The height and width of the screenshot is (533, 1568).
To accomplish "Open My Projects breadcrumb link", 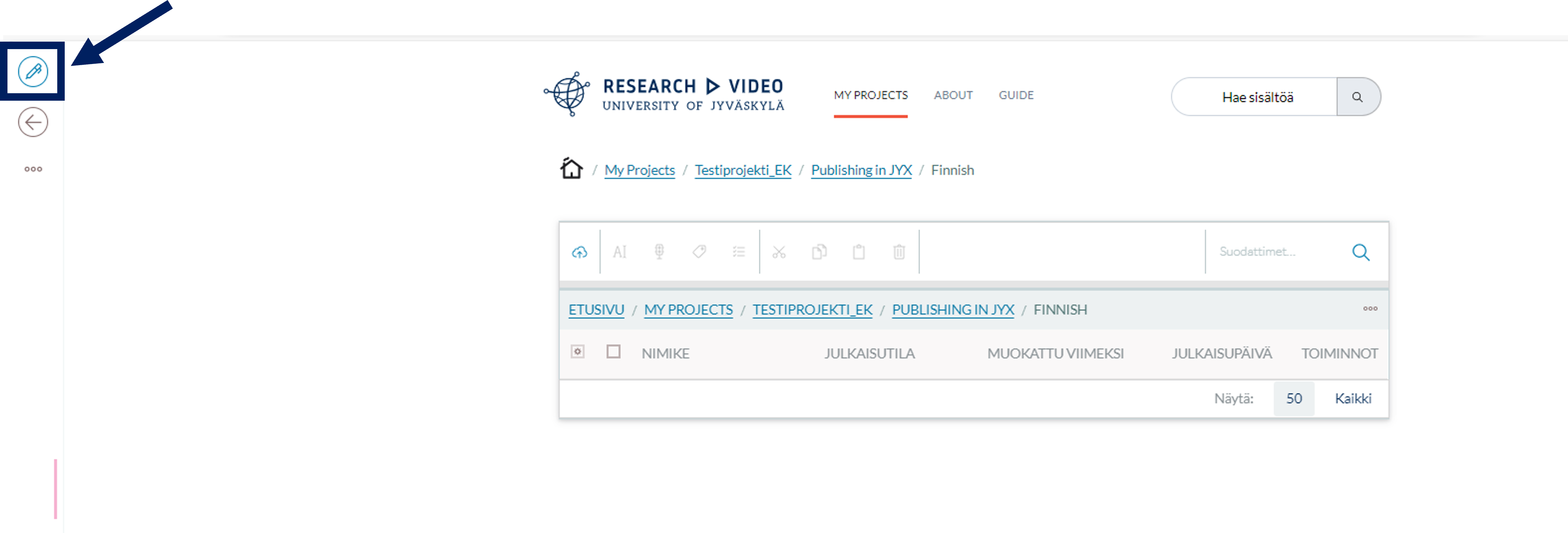I will (640, 170).
